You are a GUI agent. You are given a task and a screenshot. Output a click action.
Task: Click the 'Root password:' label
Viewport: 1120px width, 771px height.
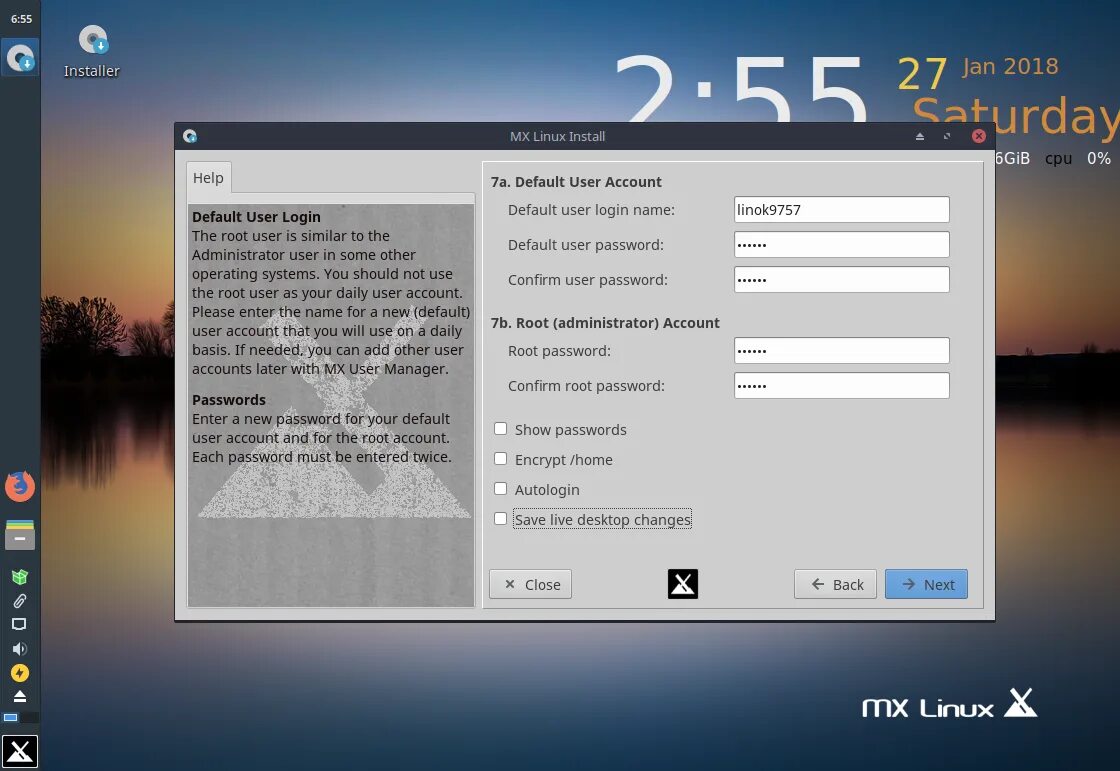coord(559,351)
